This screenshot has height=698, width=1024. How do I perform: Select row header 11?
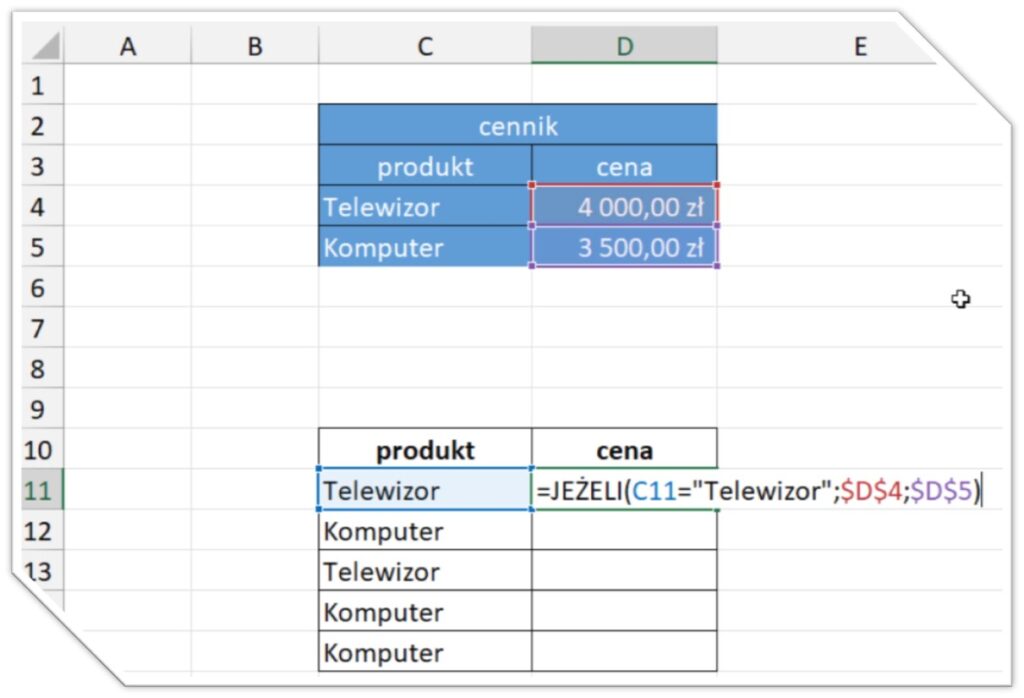[40, 491]
